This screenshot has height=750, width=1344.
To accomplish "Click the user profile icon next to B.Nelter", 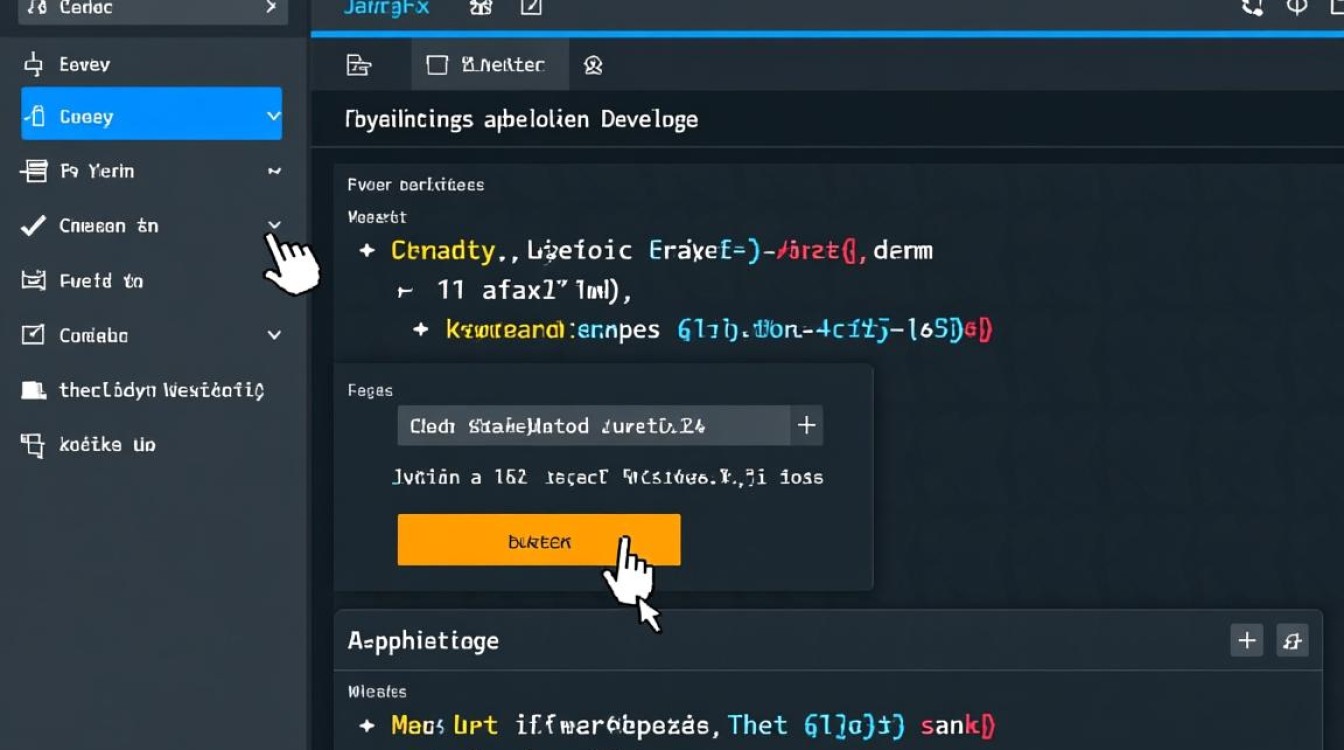I will 594,64.
